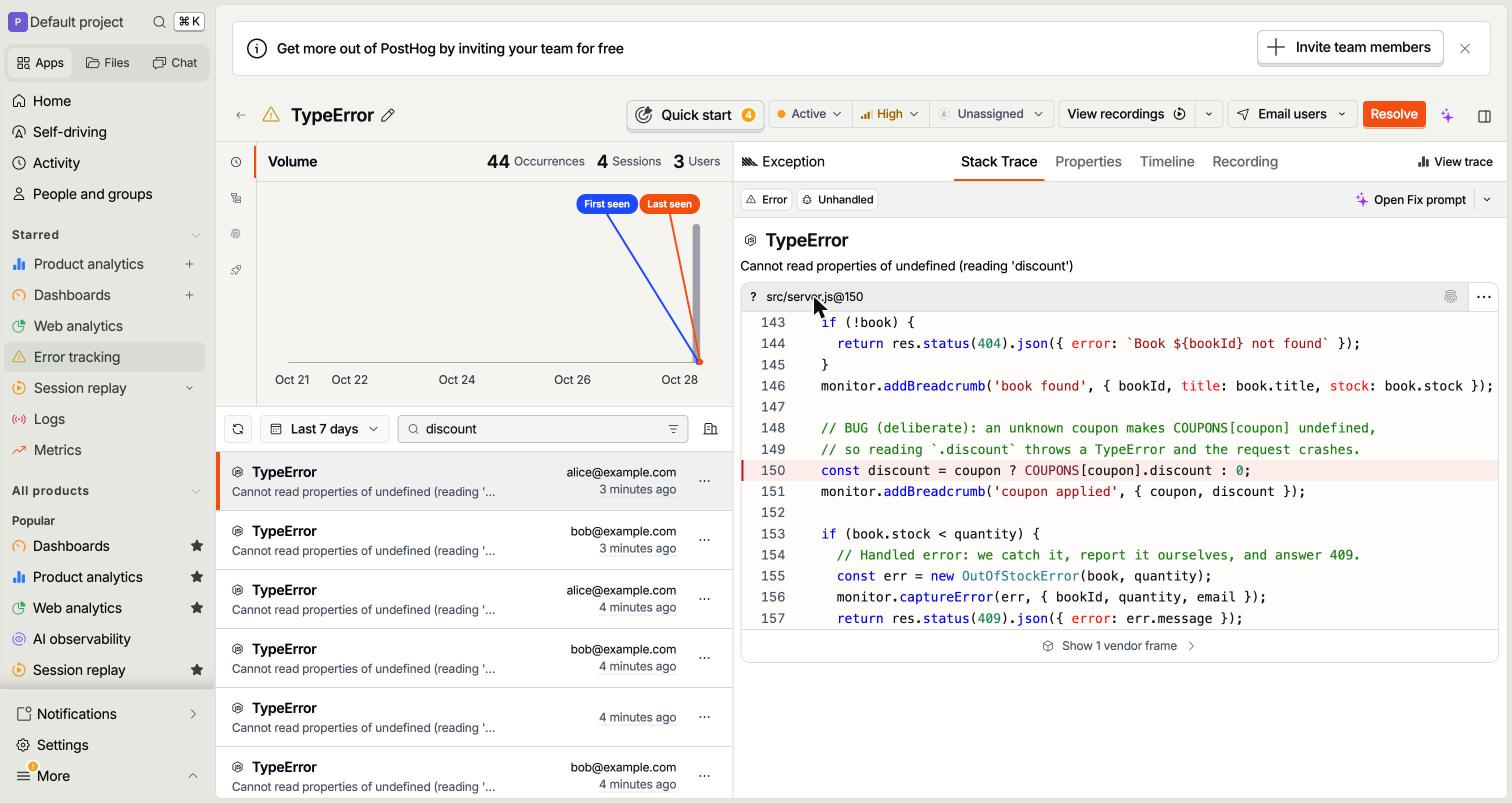The height and width of the screenshot is (803, 1512).
Task: Unstar Dashboards in the Popular list
Action: coord(197,546)
